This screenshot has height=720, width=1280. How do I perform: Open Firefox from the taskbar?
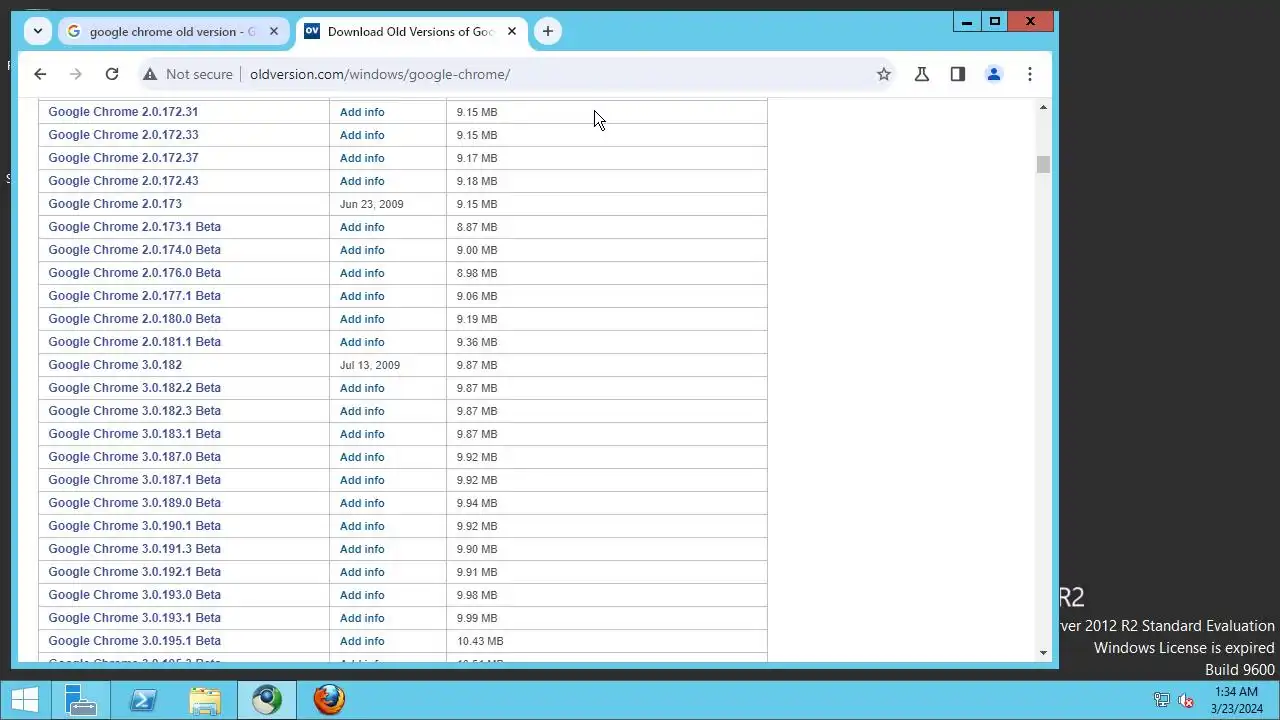329,700
